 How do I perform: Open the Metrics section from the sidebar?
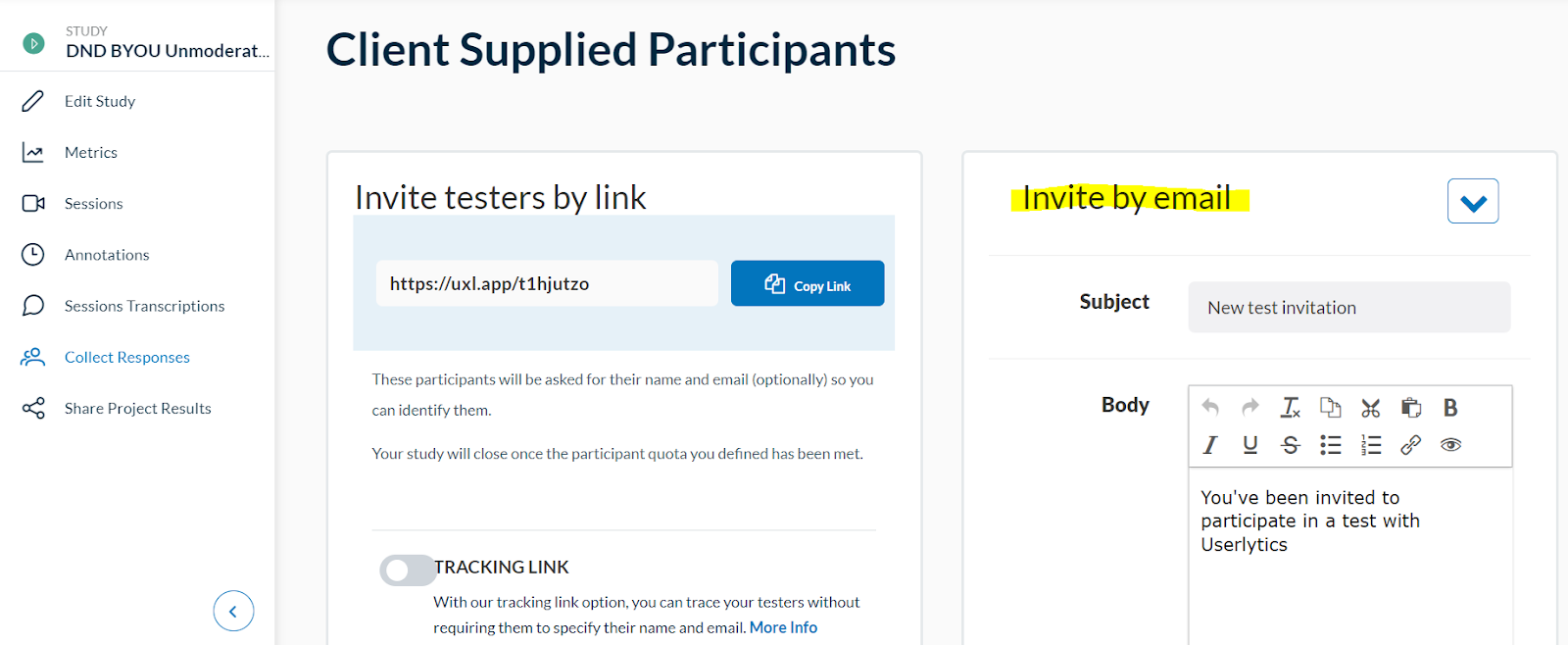coord(91,152)
